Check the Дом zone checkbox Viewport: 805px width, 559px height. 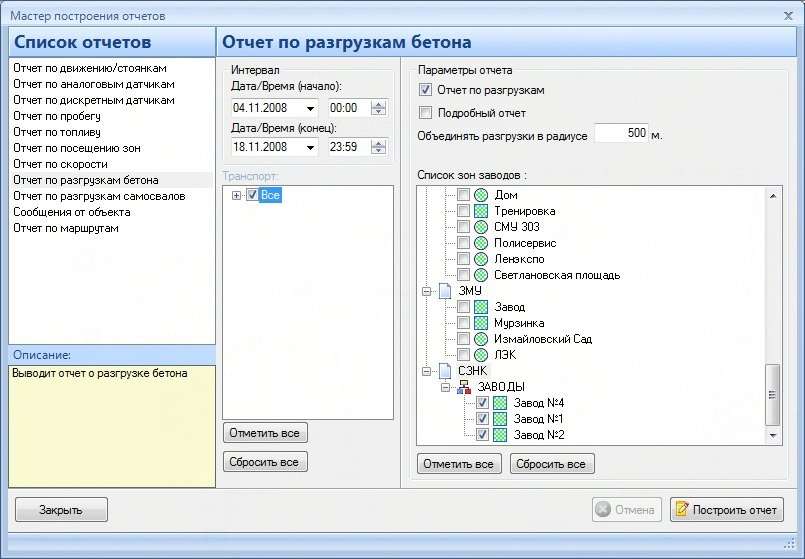(x=463, y=195)
